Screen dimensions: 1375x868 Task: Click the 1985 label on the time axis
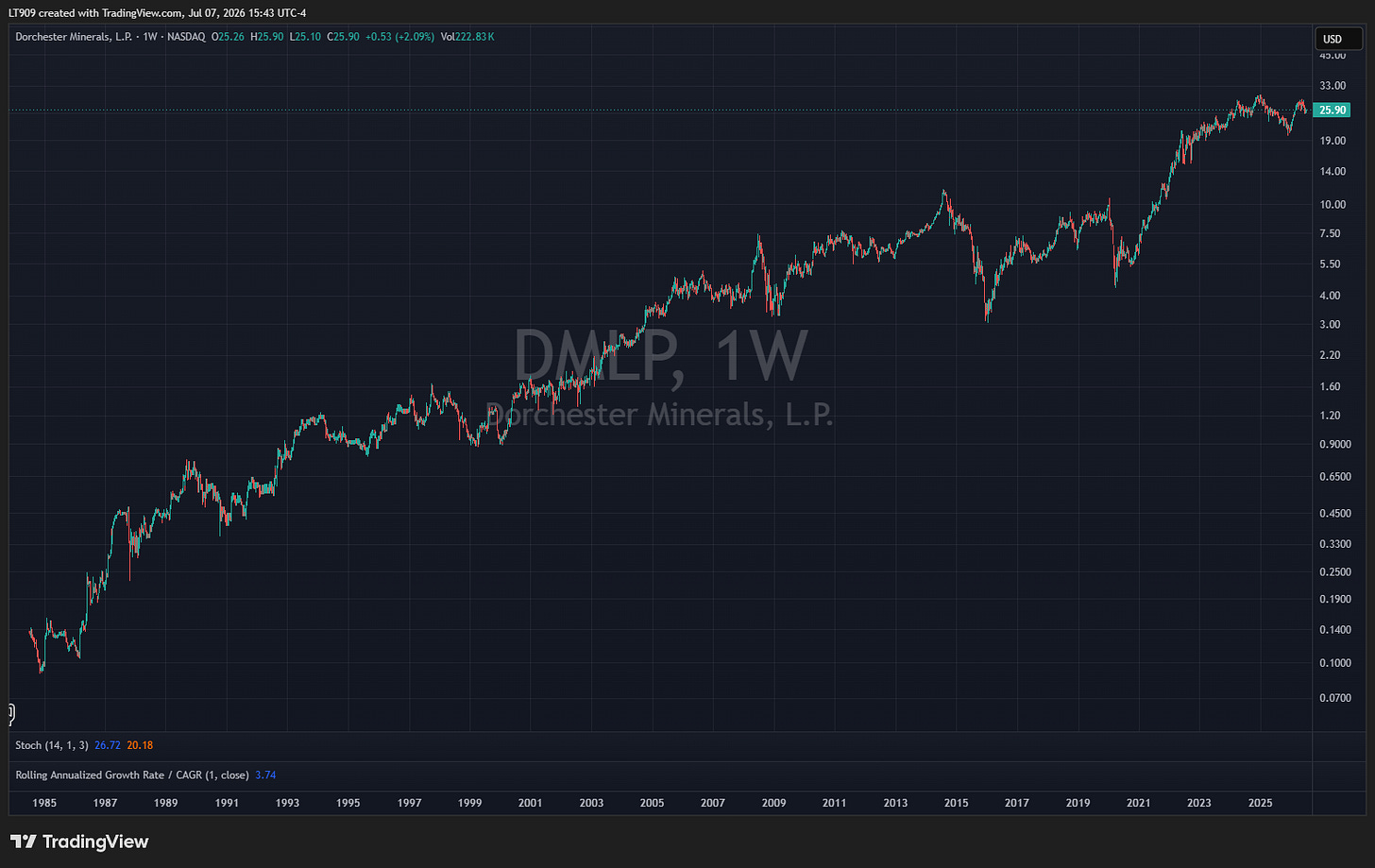[44, 803]
